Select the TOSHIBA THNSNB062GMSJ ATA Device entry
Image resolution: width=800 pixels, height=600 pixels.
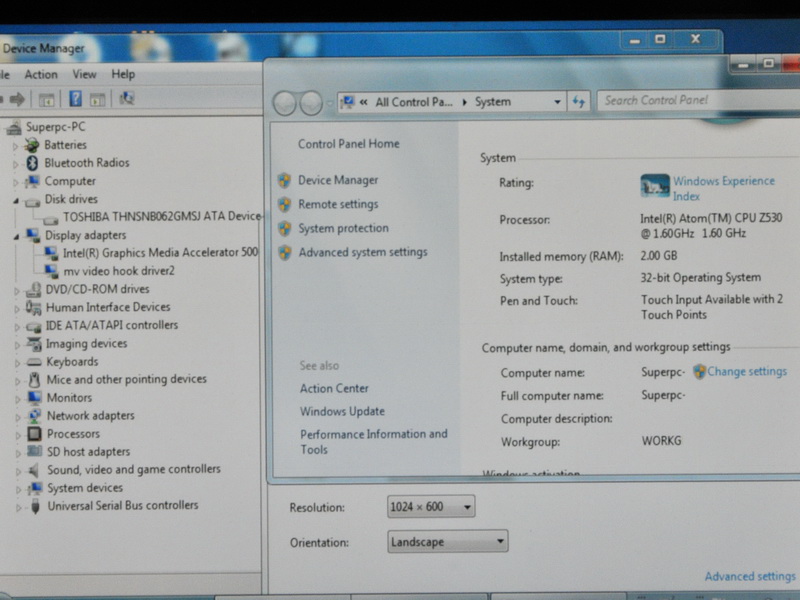[160, 217]
